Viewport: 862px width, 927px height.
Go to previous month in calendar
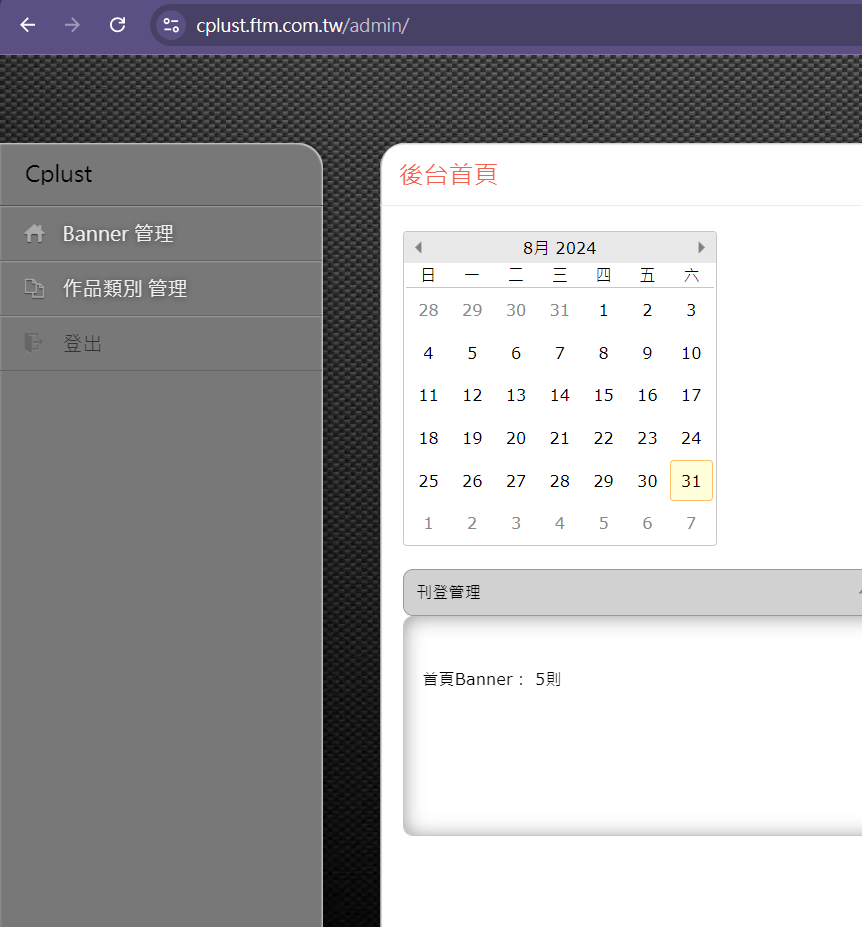click(419, 247)
